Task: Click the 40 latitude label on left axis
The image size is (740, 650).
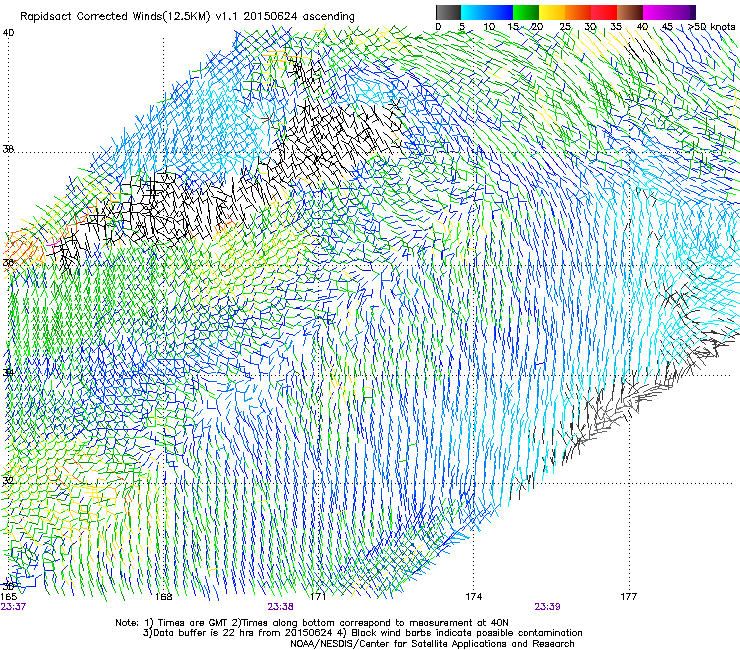Action: (x=8, y=33)
